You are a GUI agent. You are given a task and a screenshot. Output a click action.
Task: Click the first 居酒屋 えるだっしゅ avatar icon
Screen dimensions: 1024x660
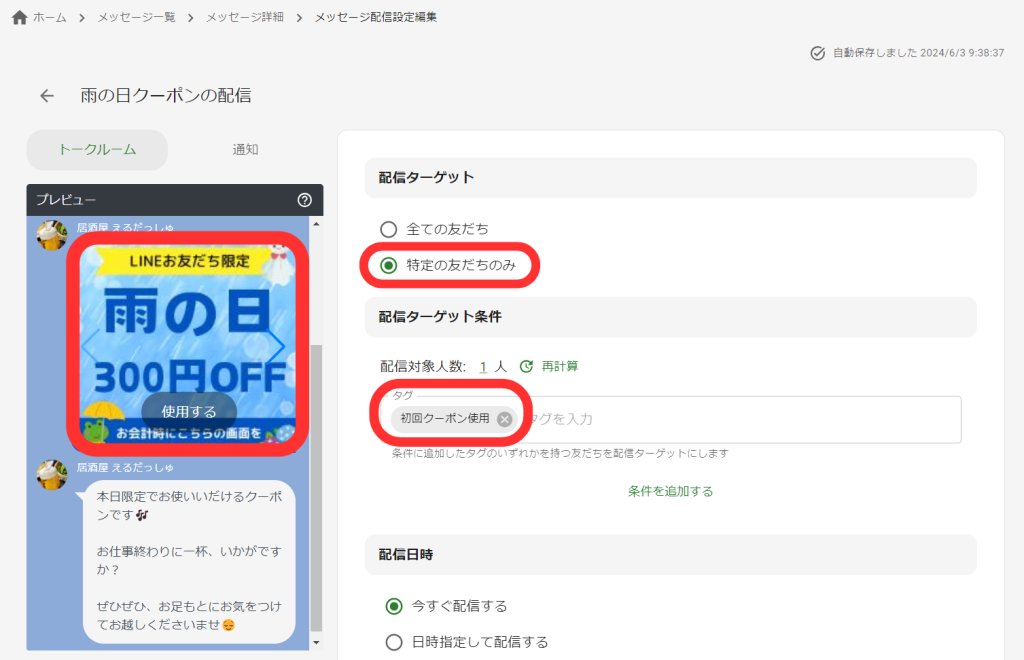[x=52, y=235]
